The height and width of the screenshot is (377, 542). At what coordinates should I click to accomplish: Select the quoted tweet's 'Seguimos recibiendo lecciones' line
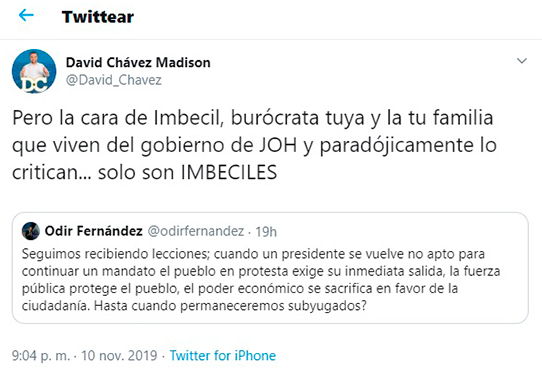pos(115,254)
